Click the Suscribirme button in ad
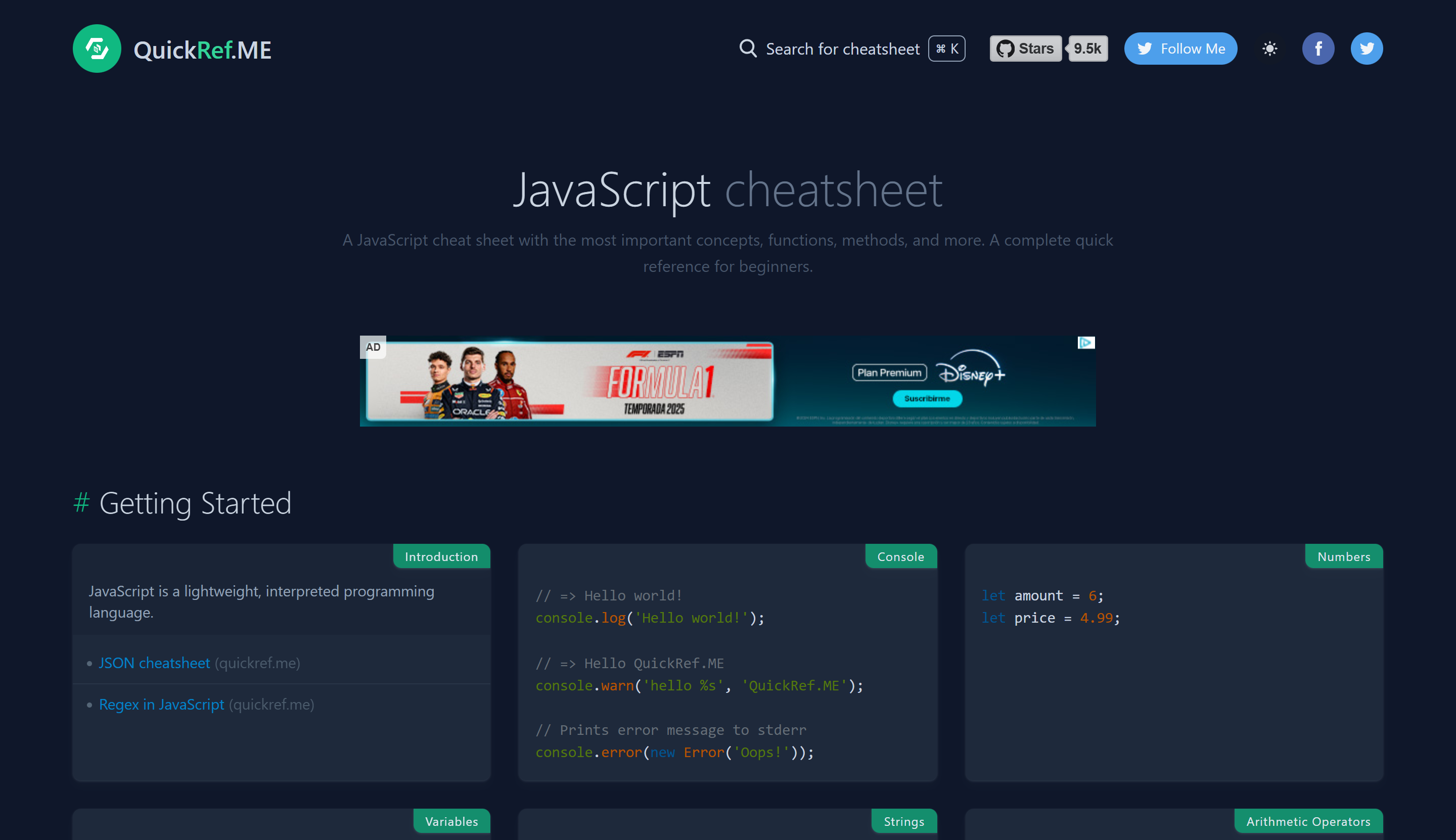Viewport: 1456px width, 840px height. point(926,399)
